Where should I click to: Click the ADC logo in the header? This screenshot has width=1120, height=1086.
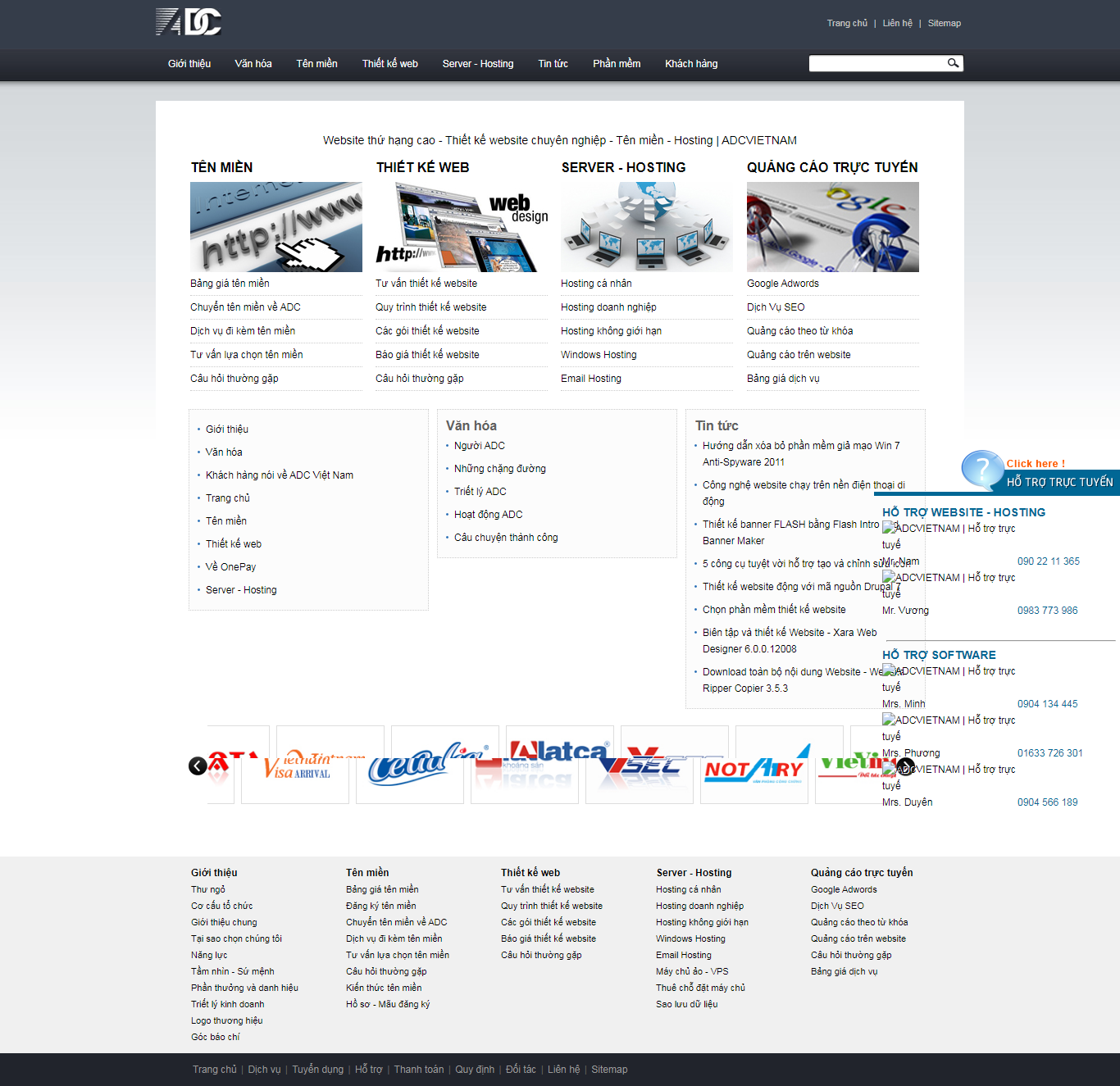187,24
